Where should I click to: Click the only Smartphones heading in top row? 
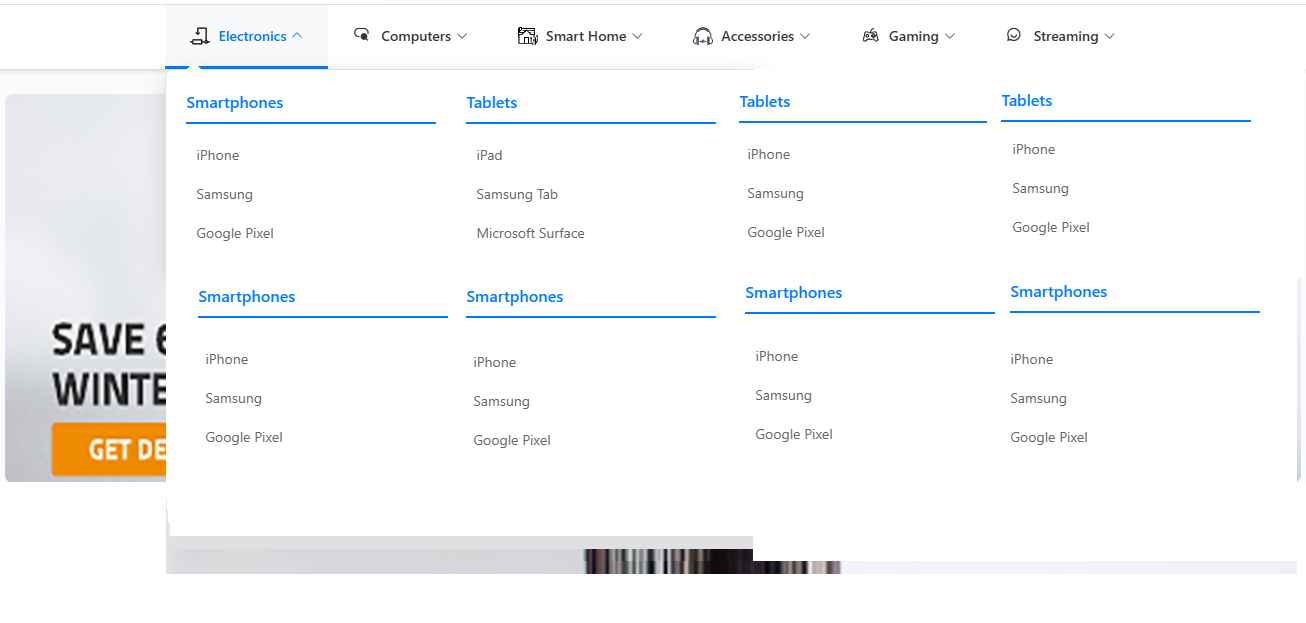[x=235, y=103]
